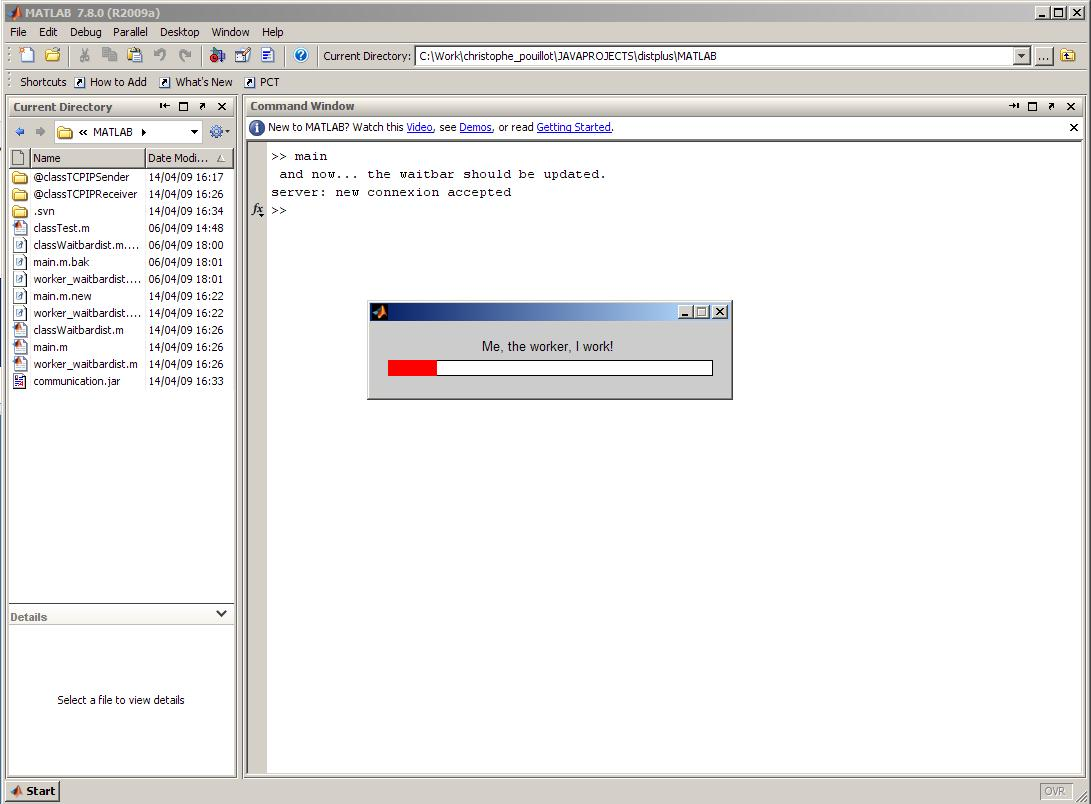This screenshot has height=804, width=1091.
Task: Click the blue Help question mark icon
Action: pyautogui.click(x=300, y=56)
